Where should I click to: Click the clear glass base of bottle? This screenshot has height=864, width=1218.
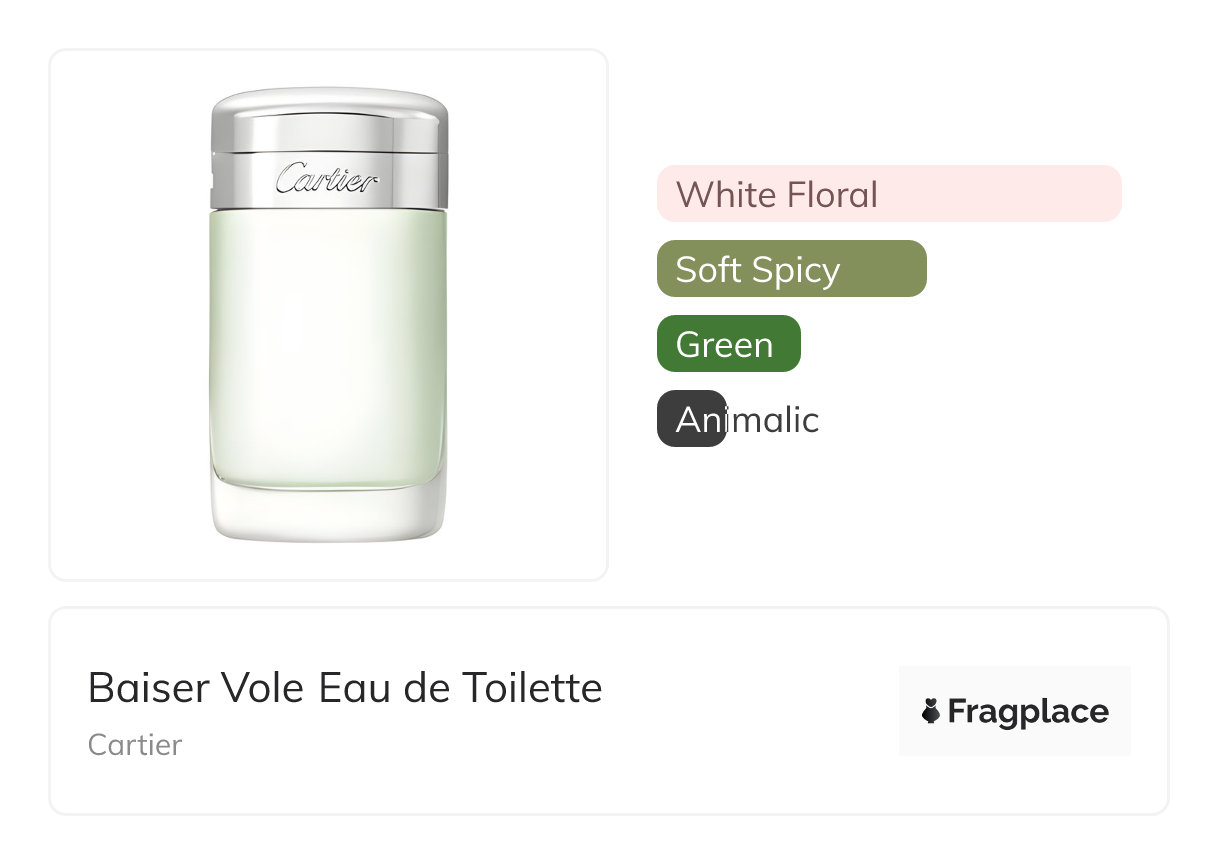click(x=327, y=512)
